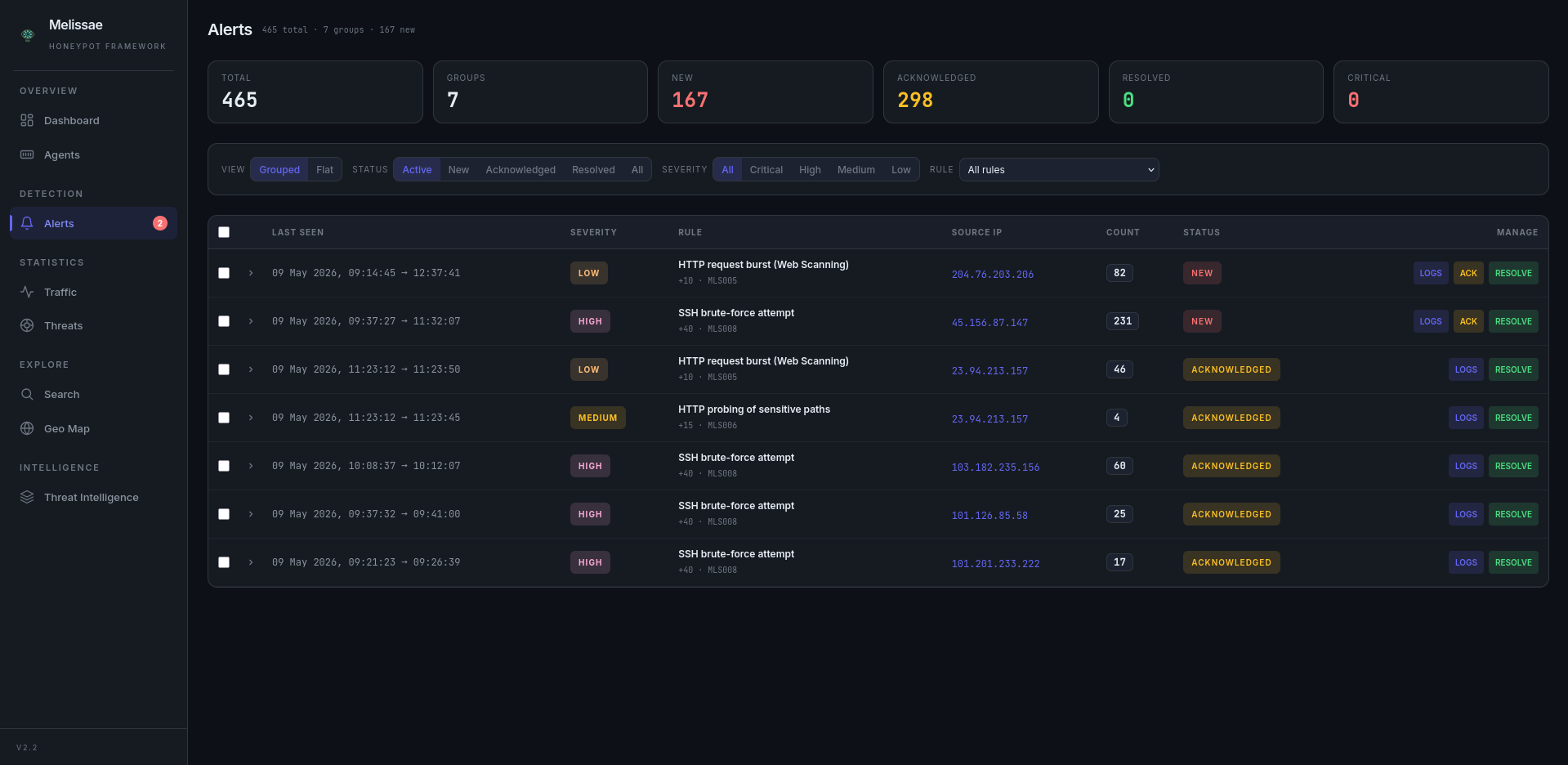Expand the 204.76.203.206 alert group
1568x765 pixels.
251,273
